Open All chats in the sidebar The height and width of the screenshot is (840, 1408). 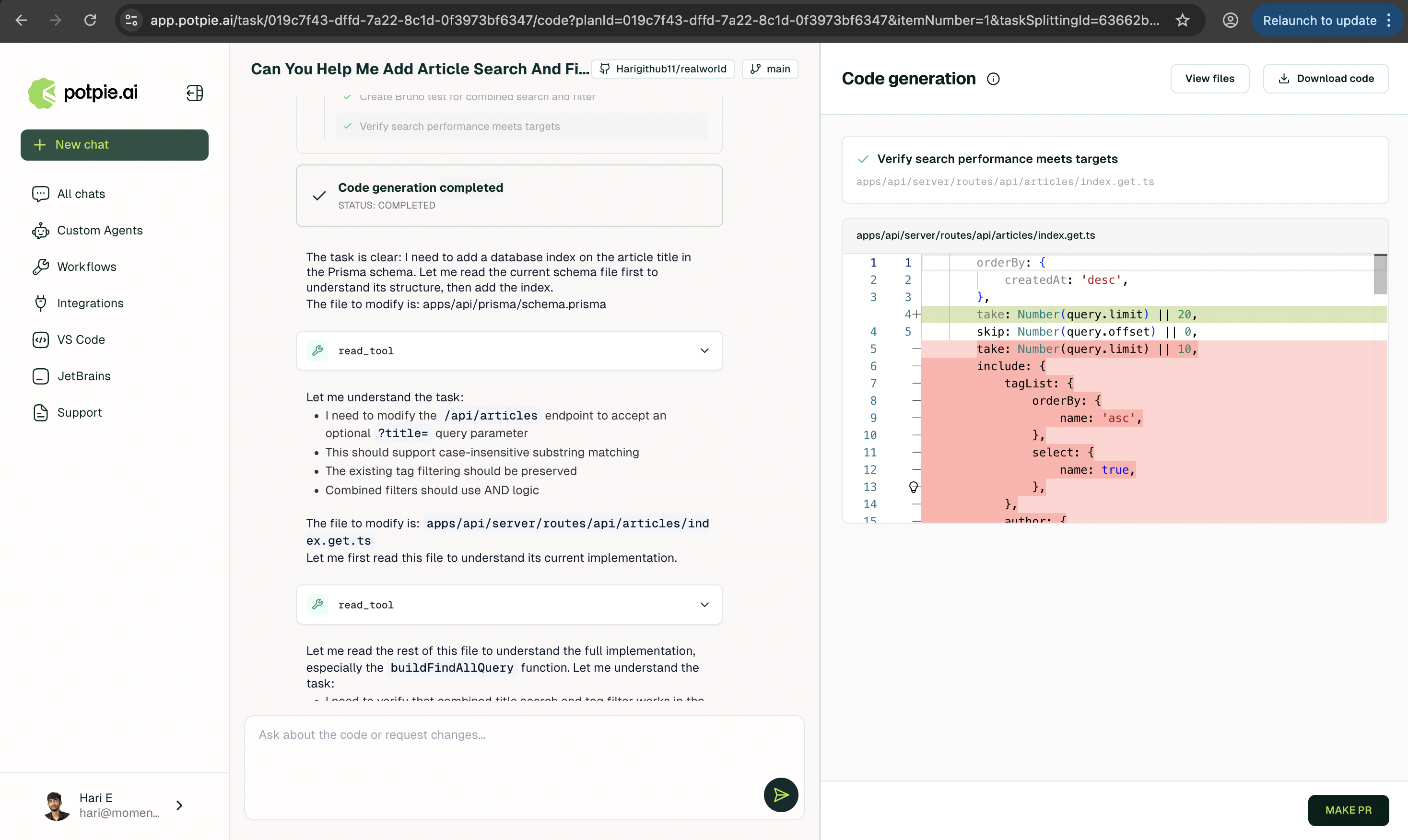[81, 194]
